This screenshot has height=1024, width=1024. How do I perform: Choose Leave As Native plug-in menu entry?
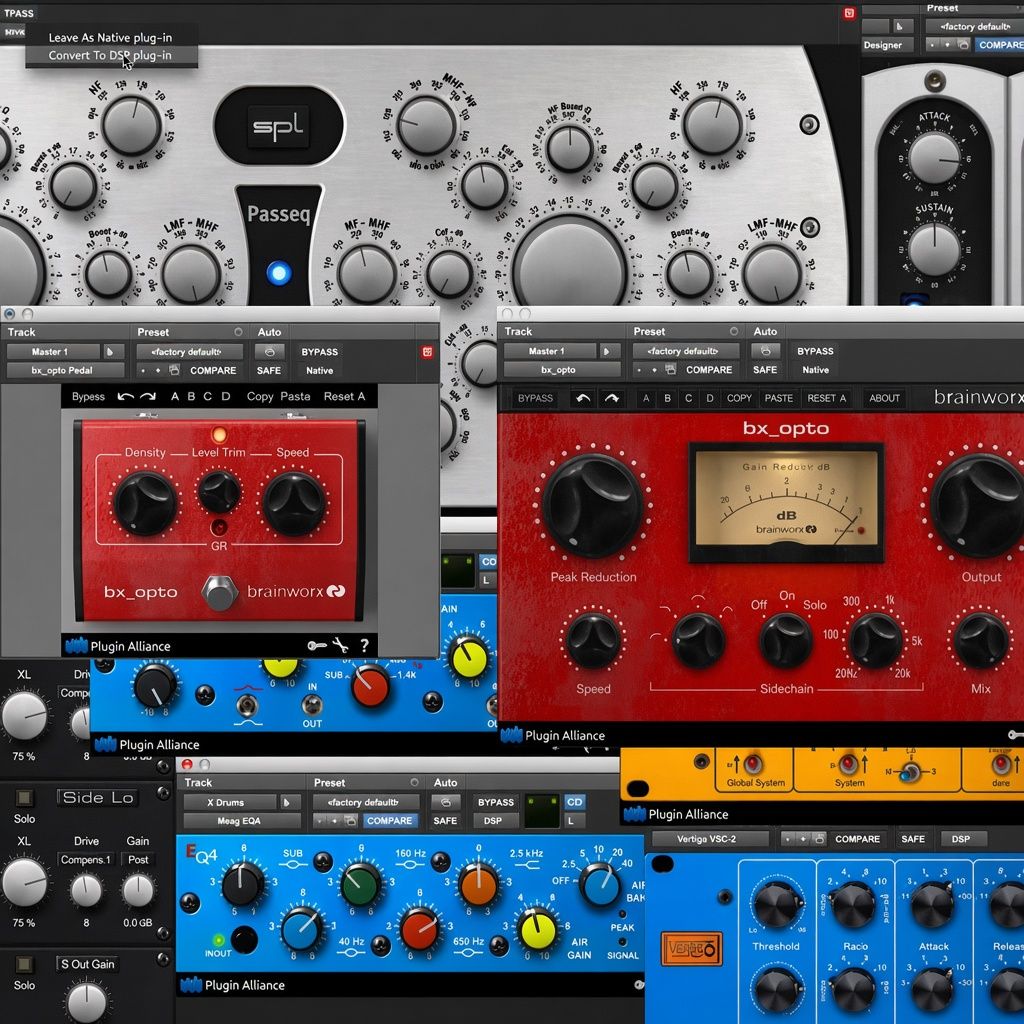click(x=111, y=37)
